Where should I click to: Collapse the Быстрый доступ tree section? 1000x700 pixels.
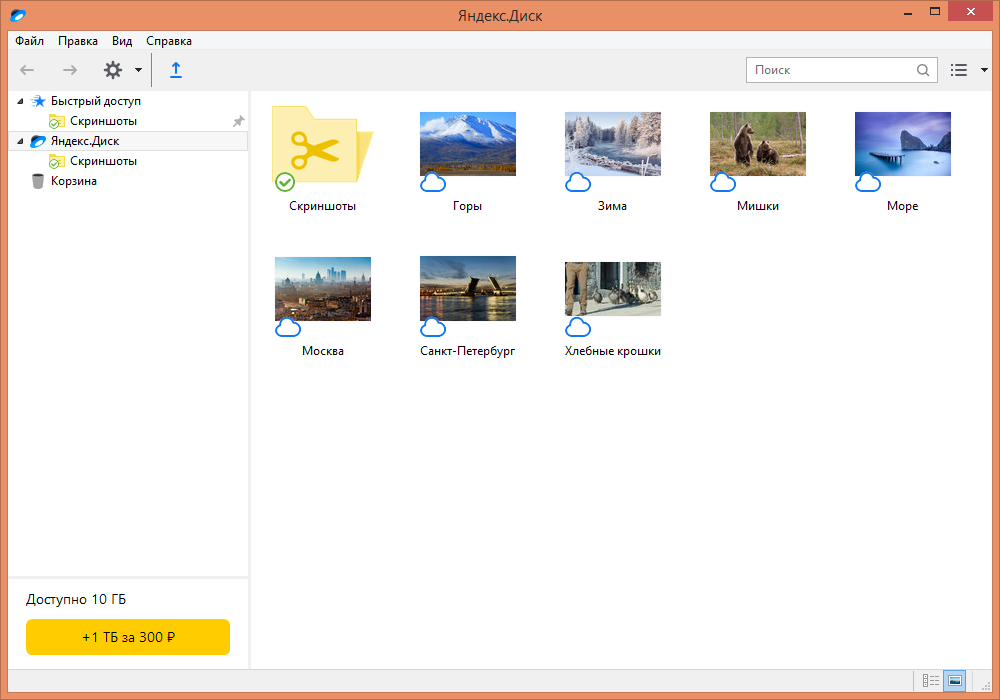[x=21, y=101]
